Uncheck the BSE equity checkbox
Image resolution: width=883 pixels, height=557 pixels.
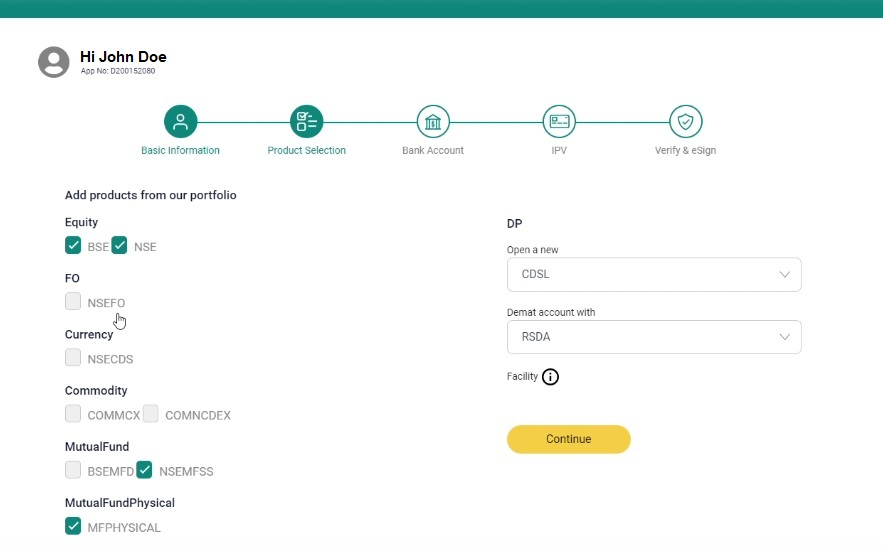click(x=73, y=246)
